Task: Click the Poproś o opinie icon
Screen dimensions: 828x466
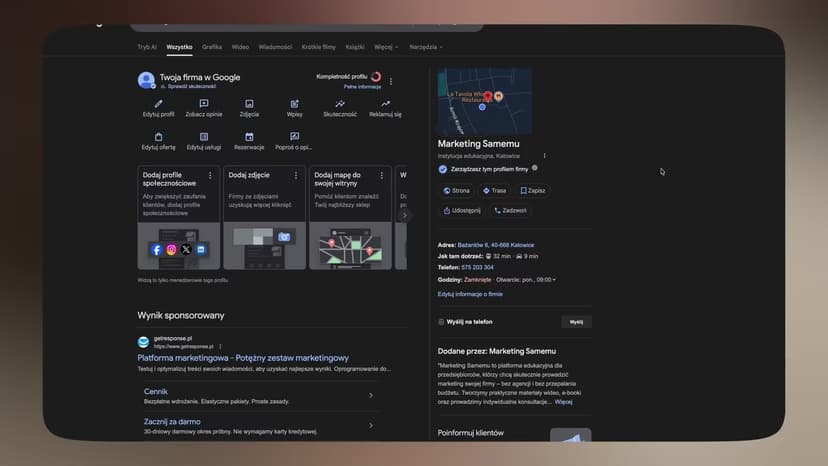Action: click(295, 137)
